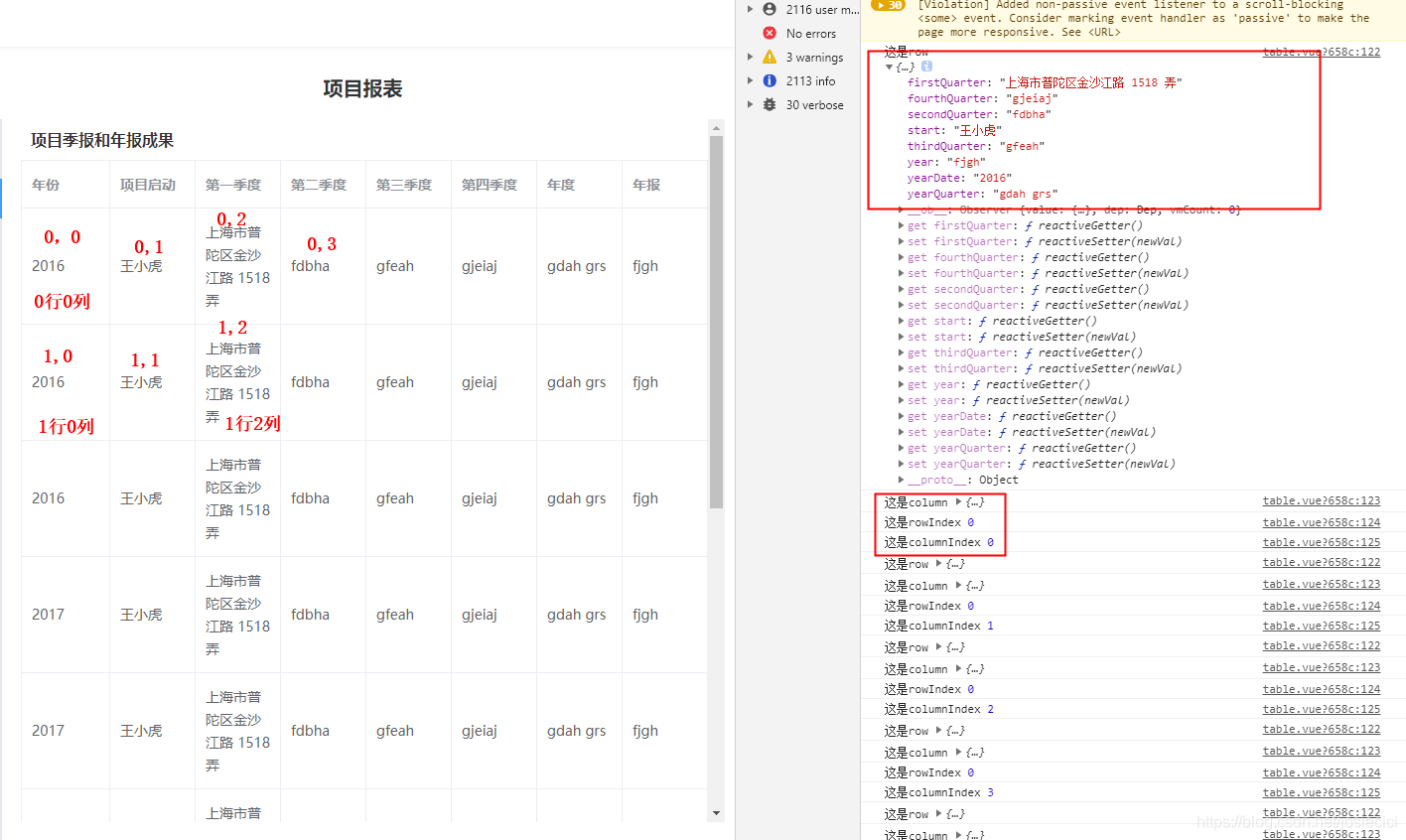Expand the 30 verbose group
This screenshot has height=840, width=1406.
(751, 104)
